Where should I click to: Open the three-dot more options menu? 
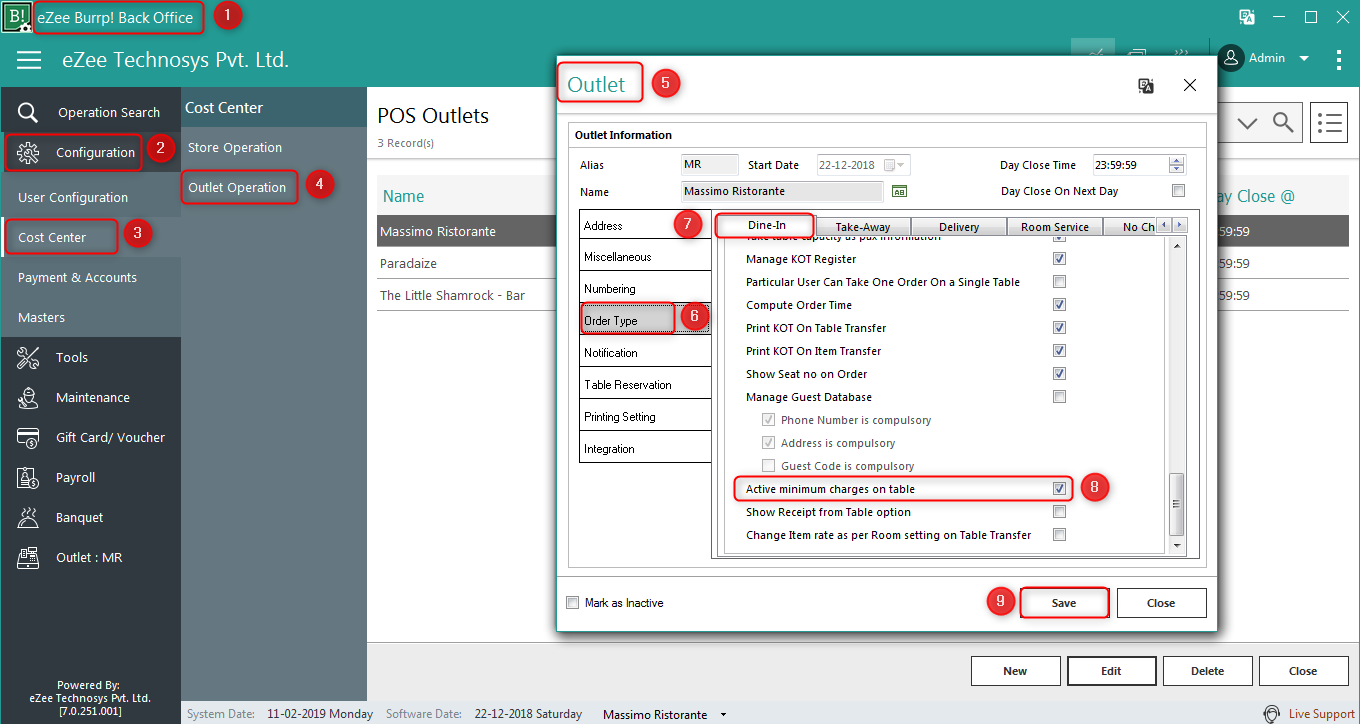[1339, 59]
